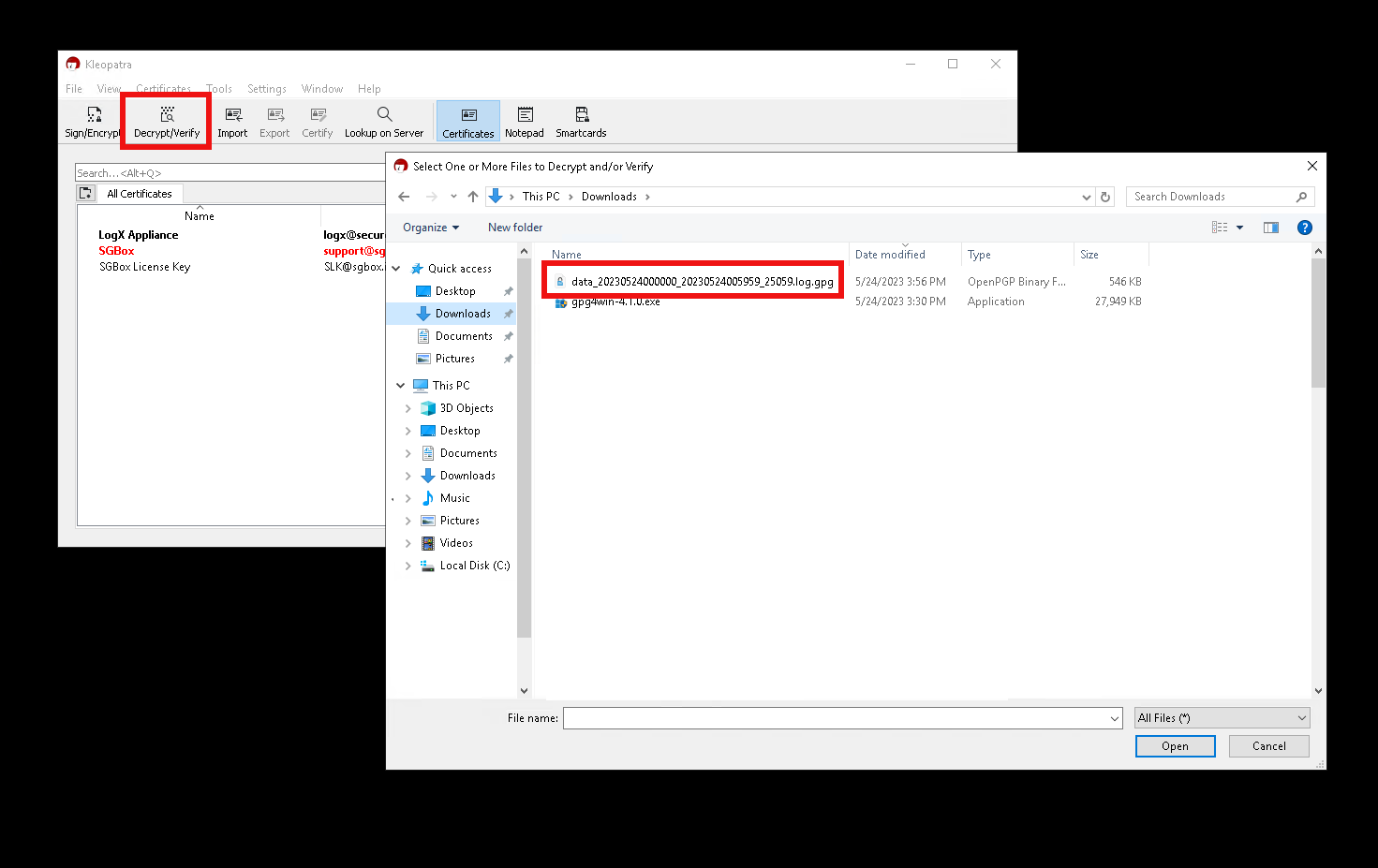Viewport: 1378px width, 868px height.
Task: Select the Sign/Encrypt tool
Action: point(91,120)
